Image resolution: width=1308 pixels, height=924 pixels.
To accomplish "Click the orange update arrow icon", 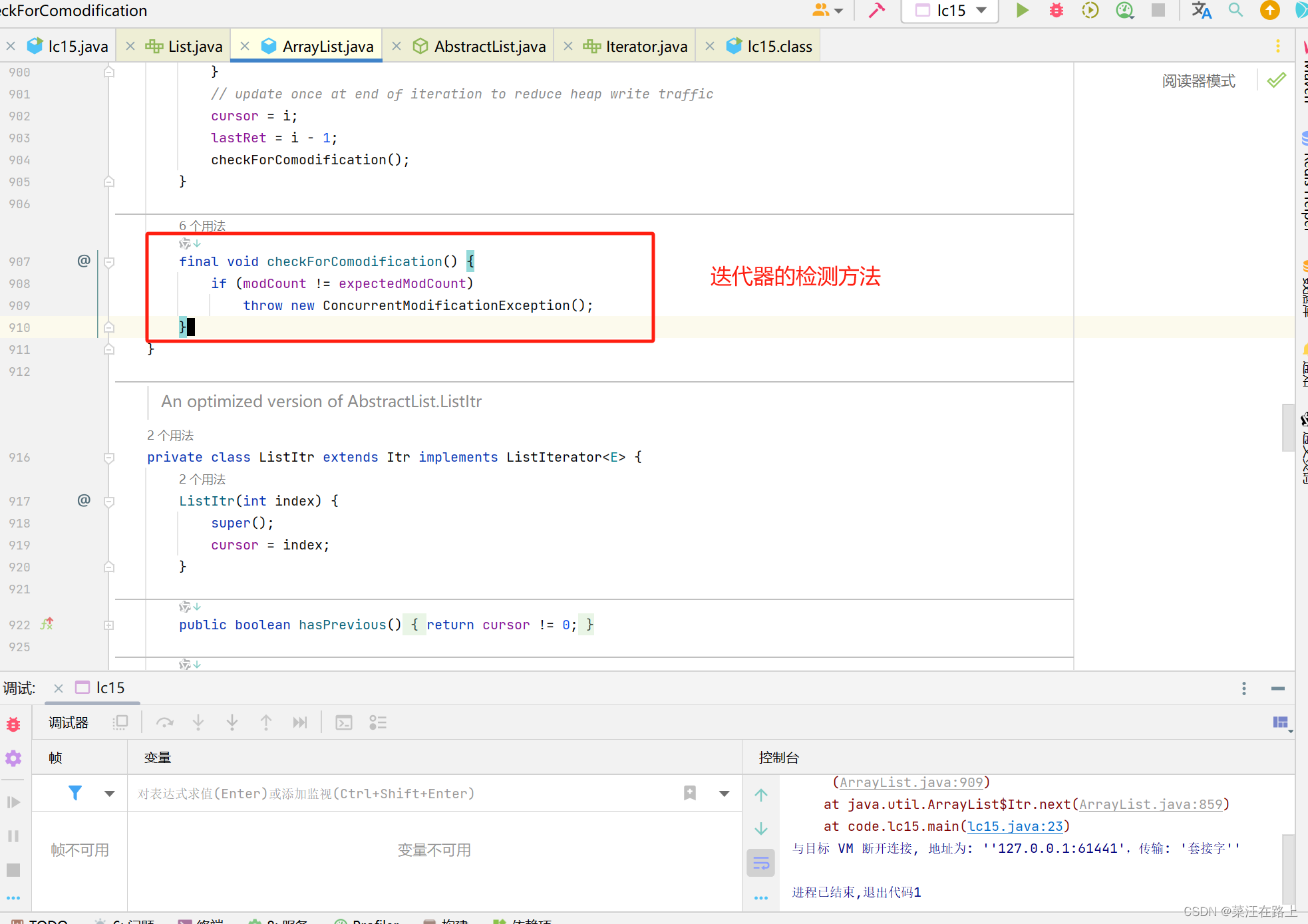I will tap(1270, 11).
